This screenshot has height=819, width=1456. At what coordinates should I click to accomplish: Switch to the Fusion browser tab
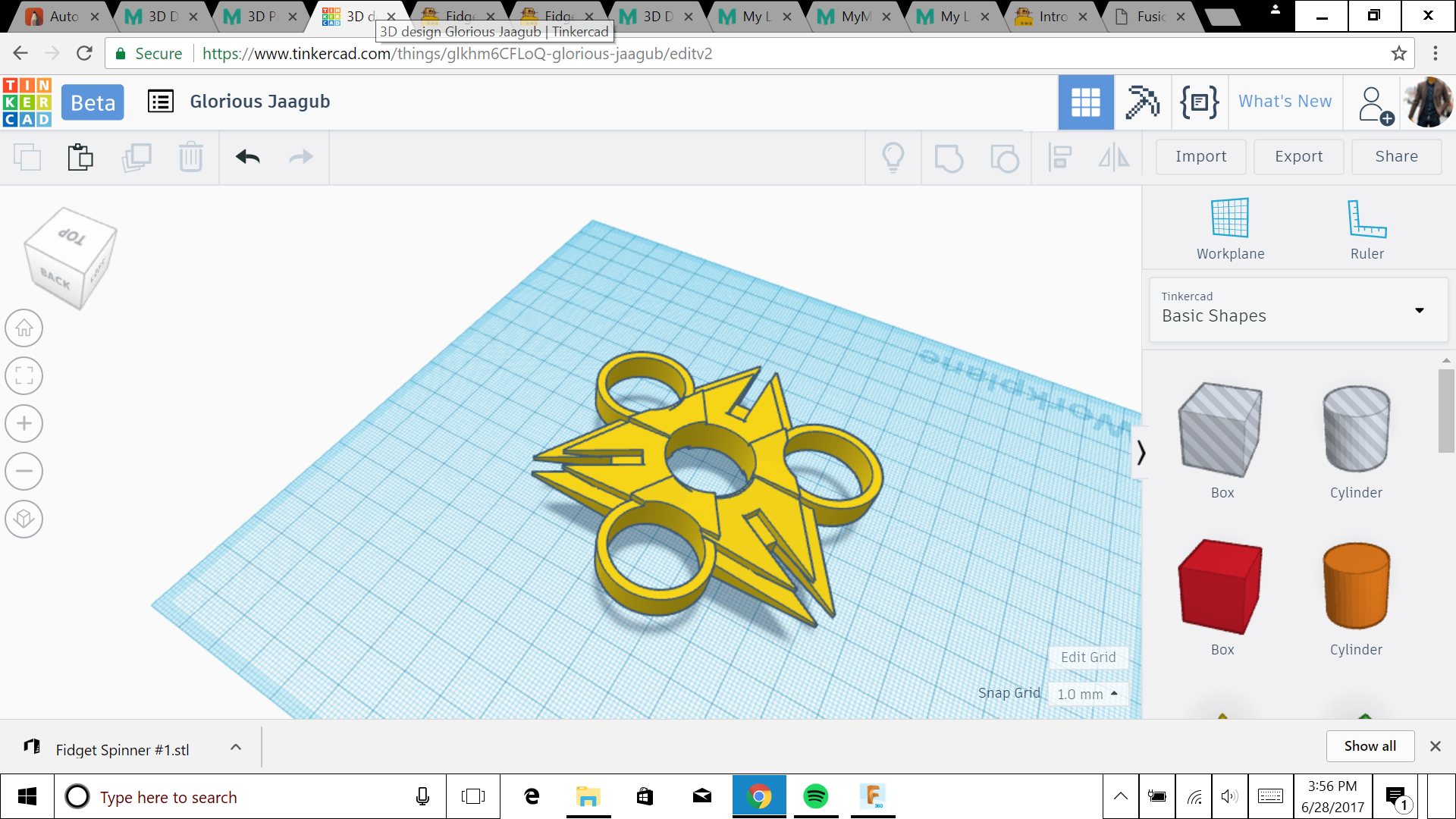pos(1150,16)
